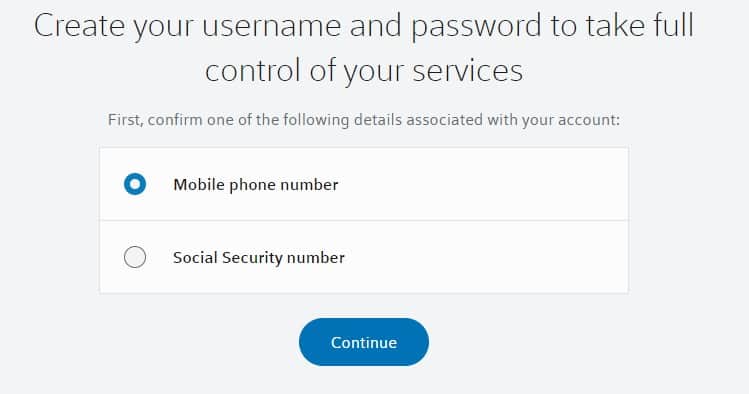This screenshot has height=394, width=749.
Task: Proceed by clicking the blue Continue pill
Action: [364, 342]
